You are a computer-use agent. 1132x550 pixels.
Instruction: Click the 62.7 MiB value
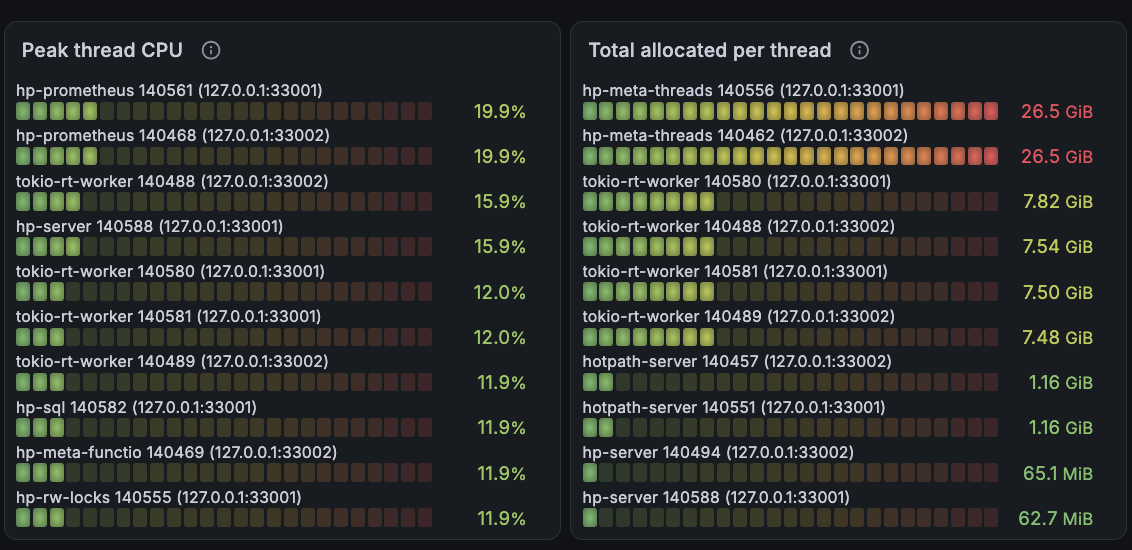pyautogui.click(x=1055, y=518)
